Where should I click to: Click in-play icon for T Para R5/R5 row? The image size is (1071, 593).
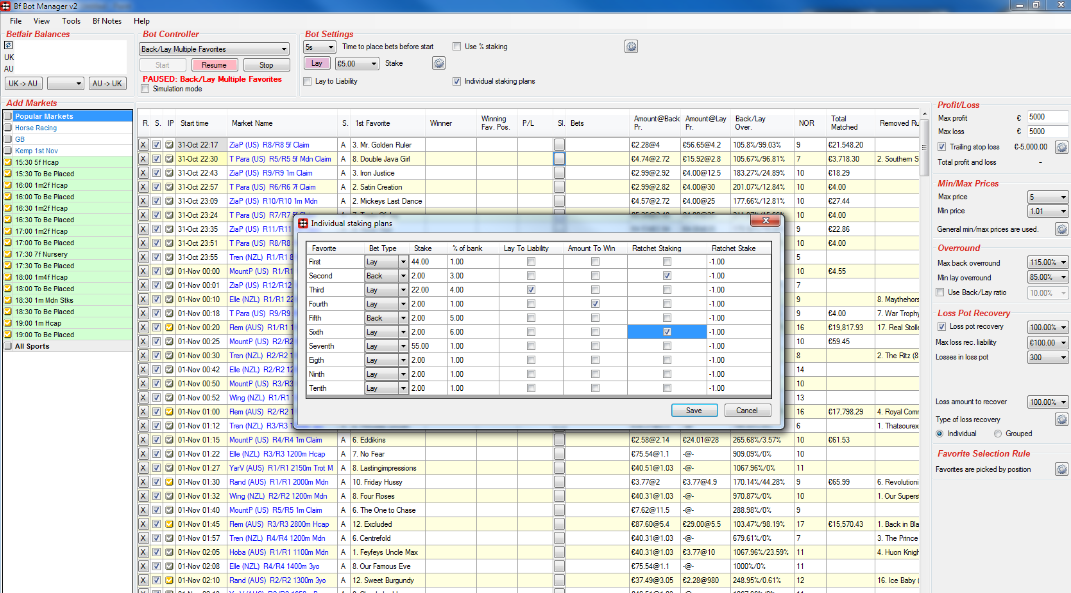coord(169,159)
